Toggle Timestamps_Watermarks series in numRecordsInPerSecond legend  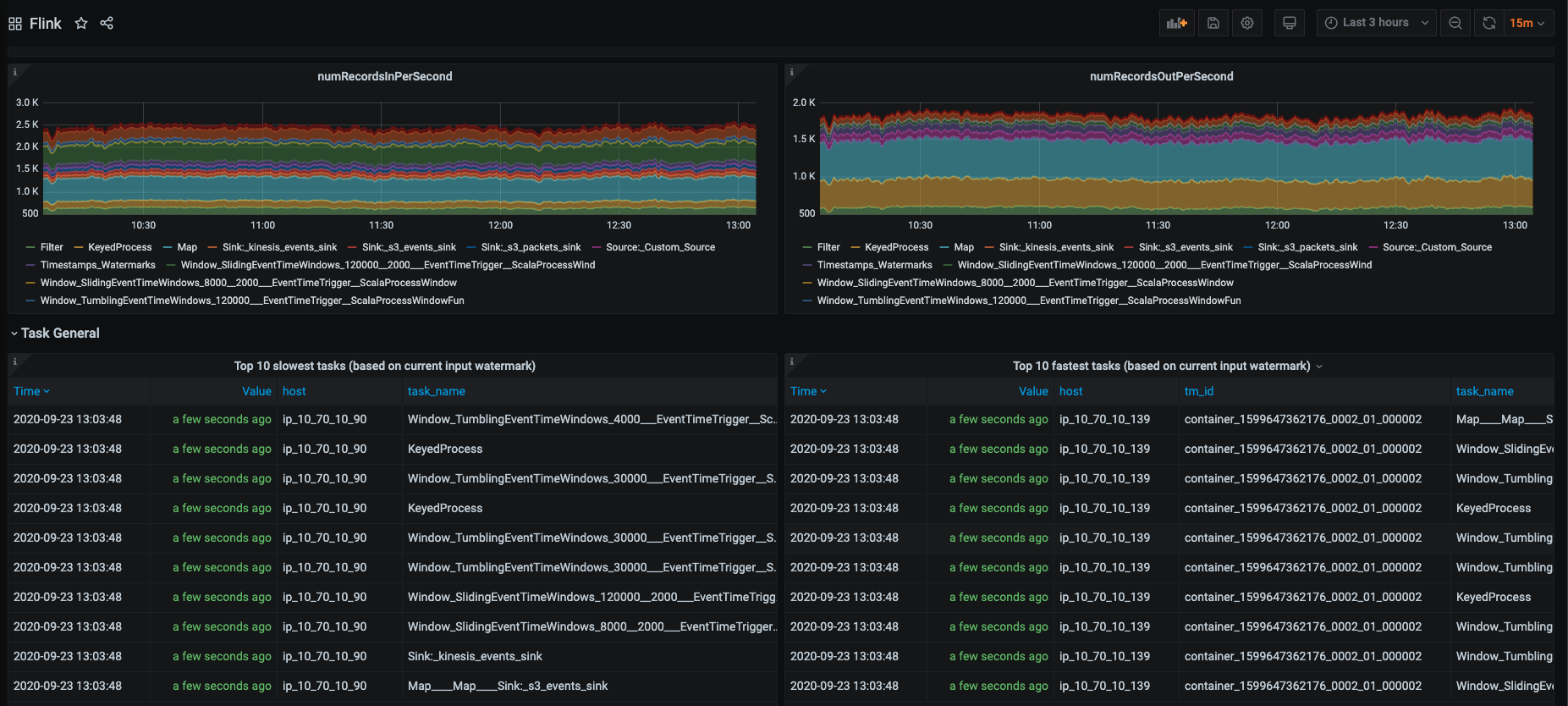tap(97, 265)
